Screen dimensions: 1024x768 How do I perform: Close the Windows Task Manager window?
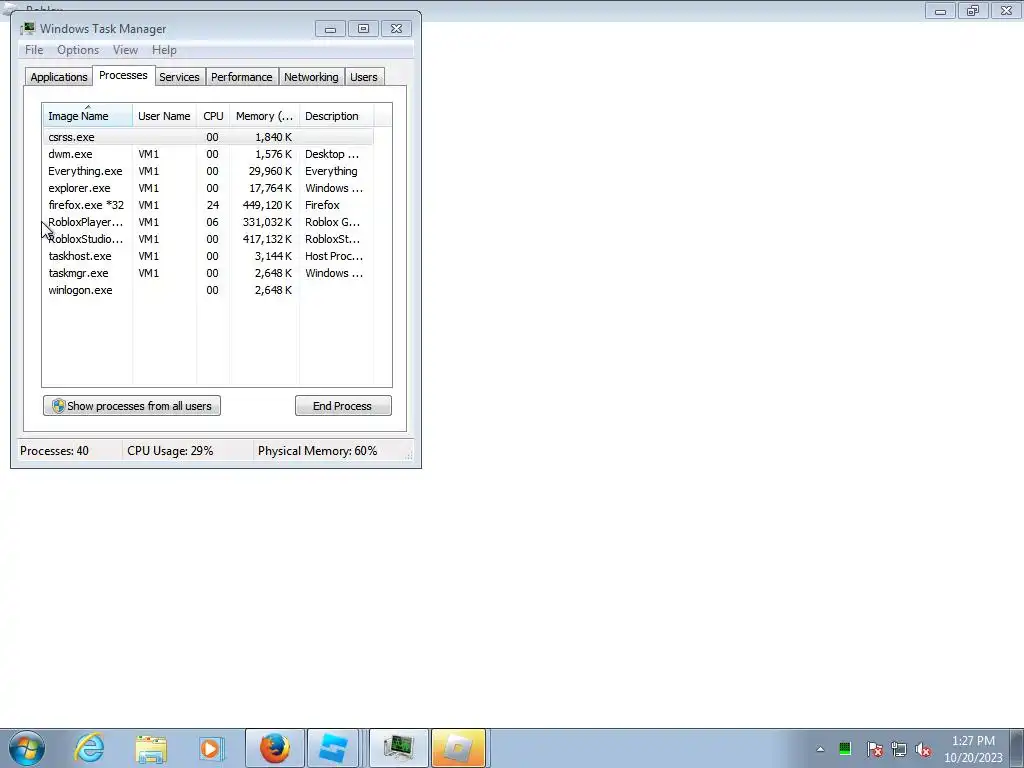pos(396,29)
